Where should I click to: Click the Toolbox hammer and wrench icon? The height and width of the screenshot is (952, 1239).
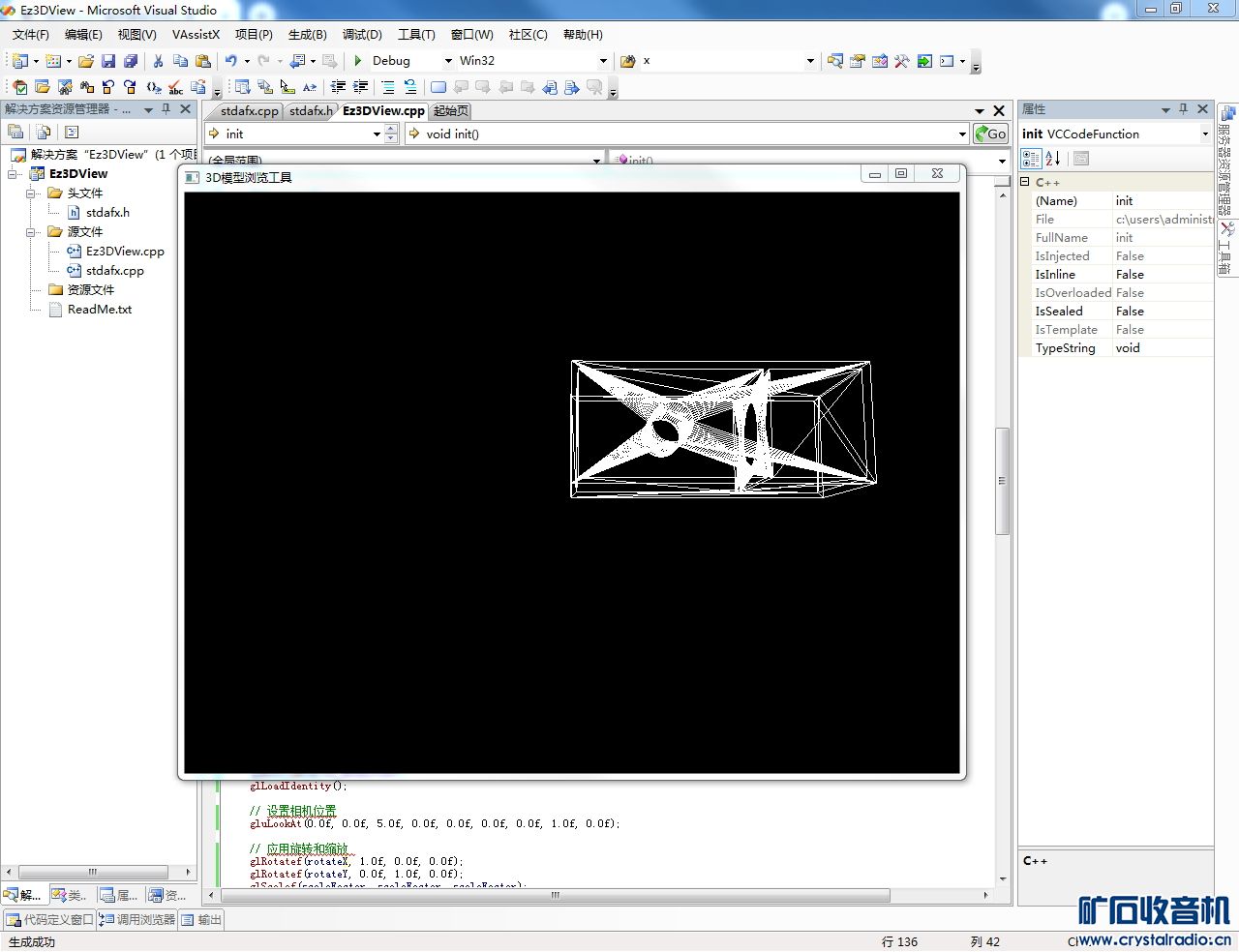tap(902, 61)
